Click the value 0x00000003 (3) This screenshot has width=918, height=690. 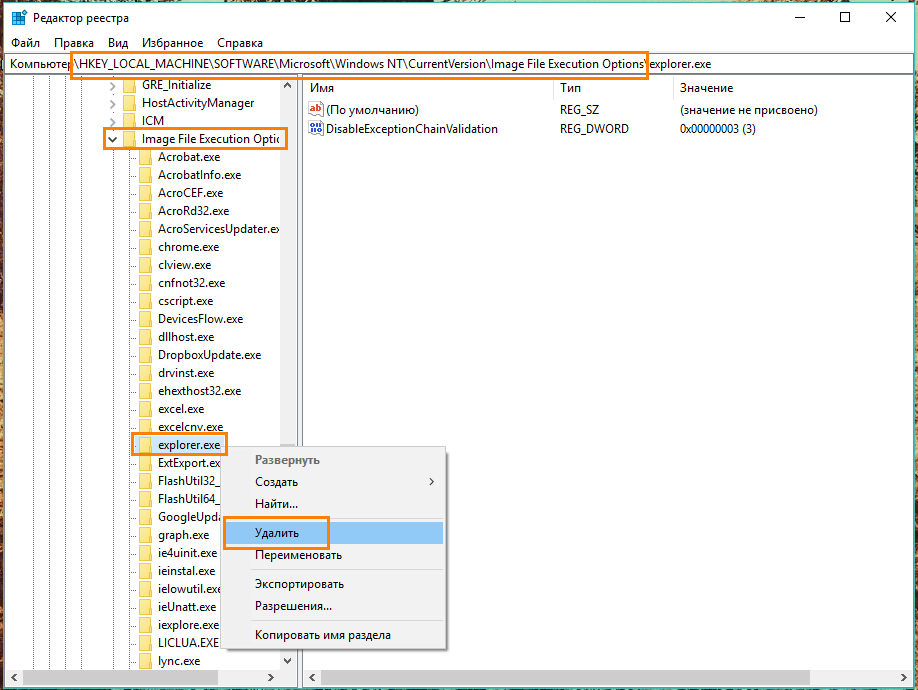717,129
